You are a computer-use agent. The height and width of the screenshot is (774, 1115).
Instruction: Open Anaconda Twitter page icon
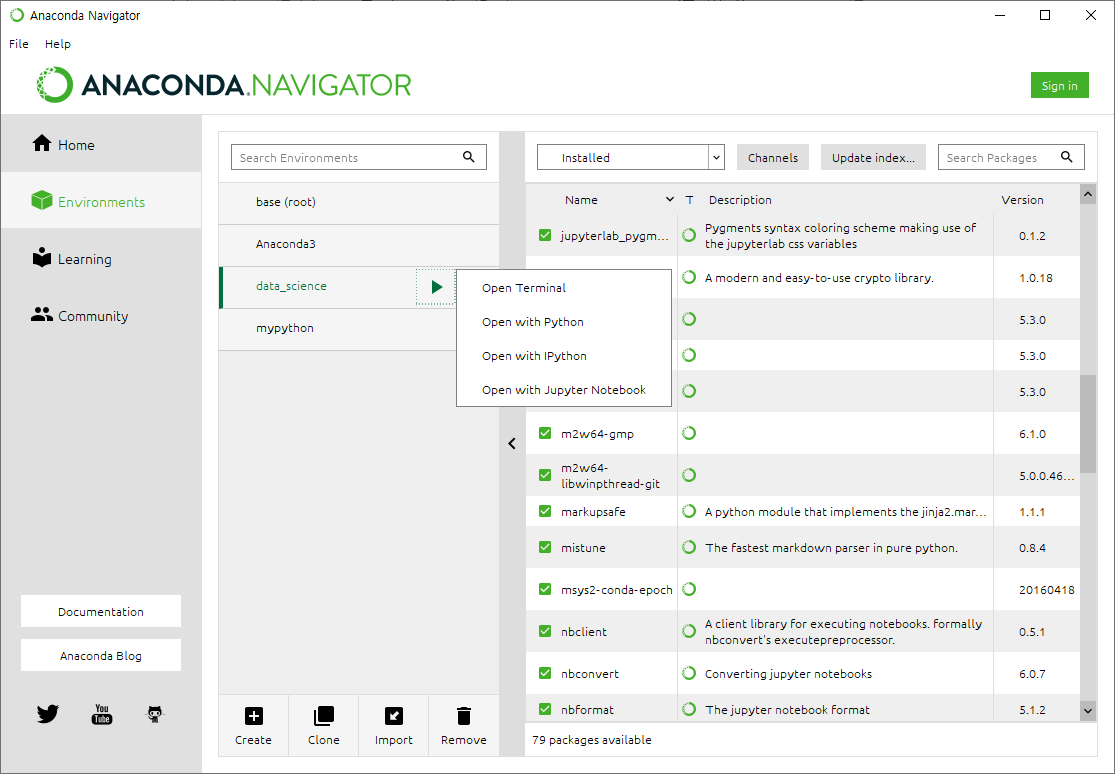(48, 714)
